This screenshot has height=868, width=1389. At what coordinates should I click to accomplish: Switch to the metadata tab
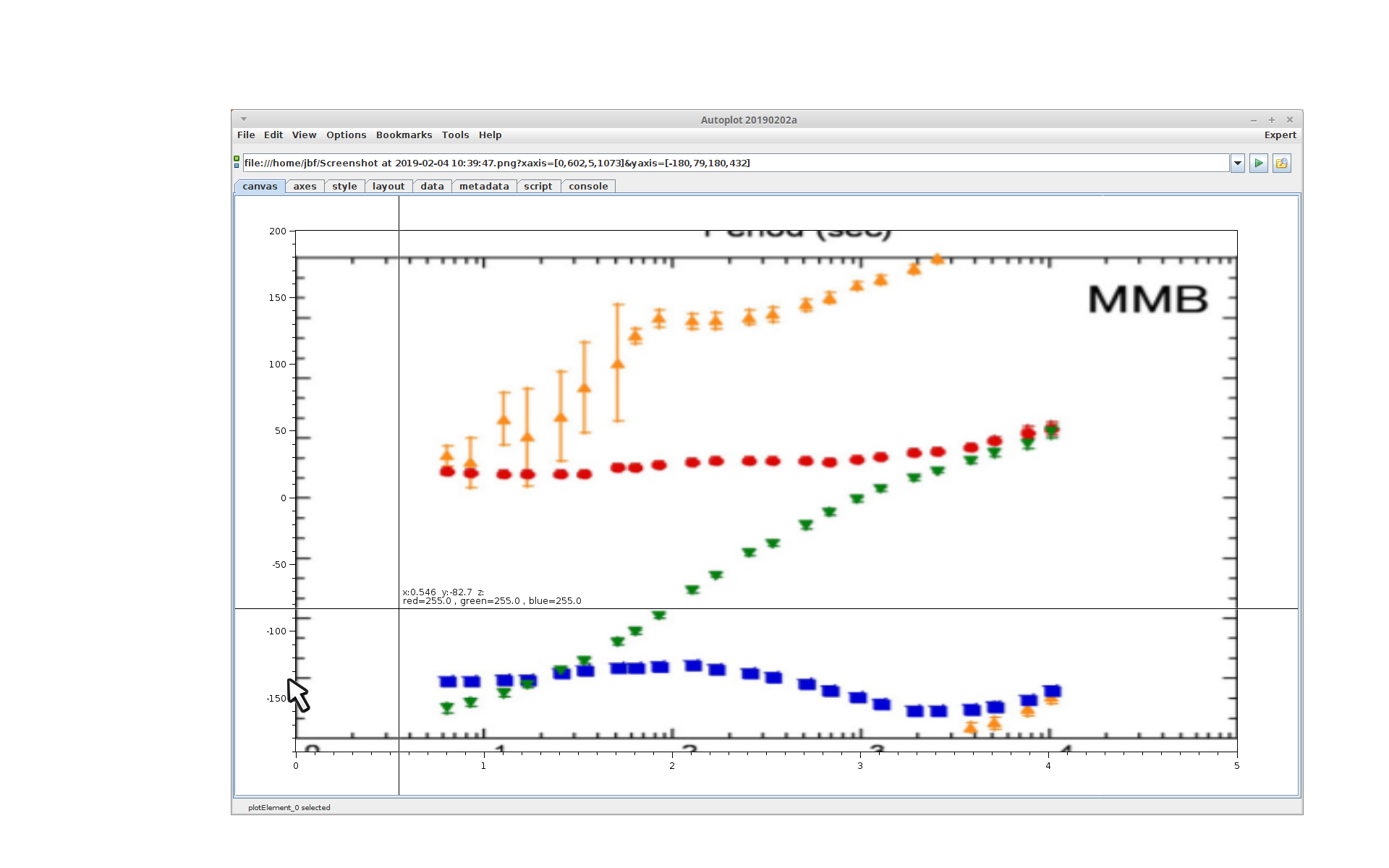(x=484, y=187)
